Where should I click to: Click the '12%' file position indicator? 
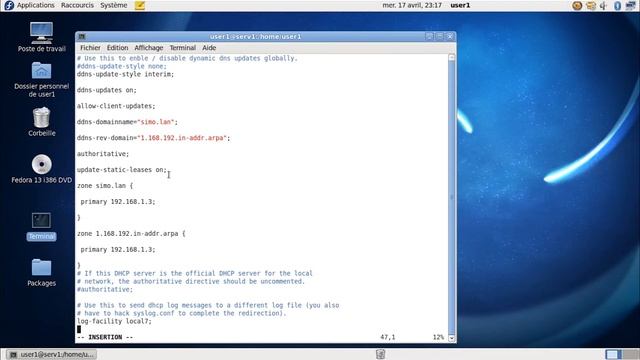[x=438, y=337]
